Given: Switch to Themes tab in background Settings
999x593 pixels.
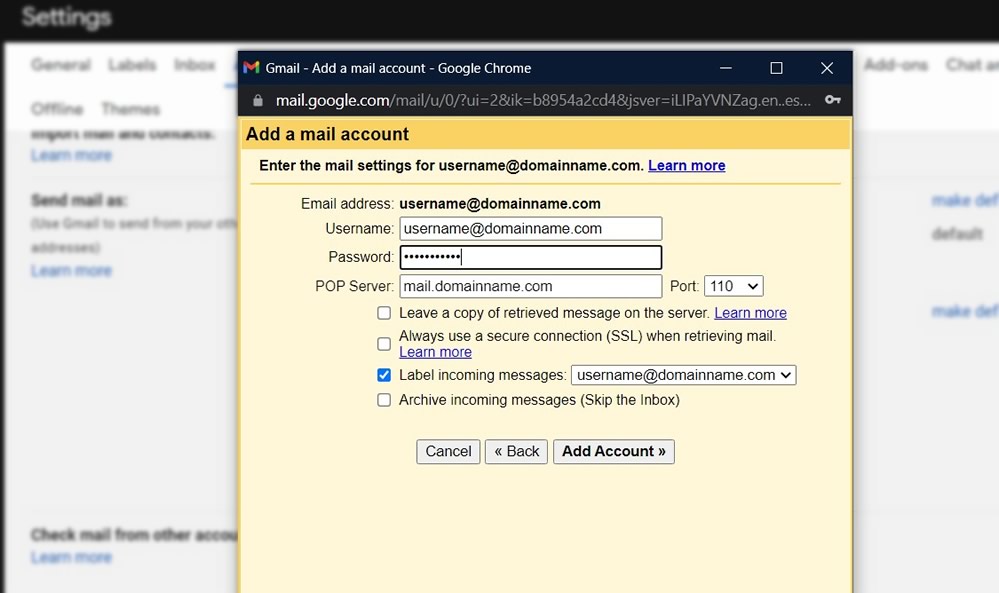Looking at the screenshot, I should (131, 109).
